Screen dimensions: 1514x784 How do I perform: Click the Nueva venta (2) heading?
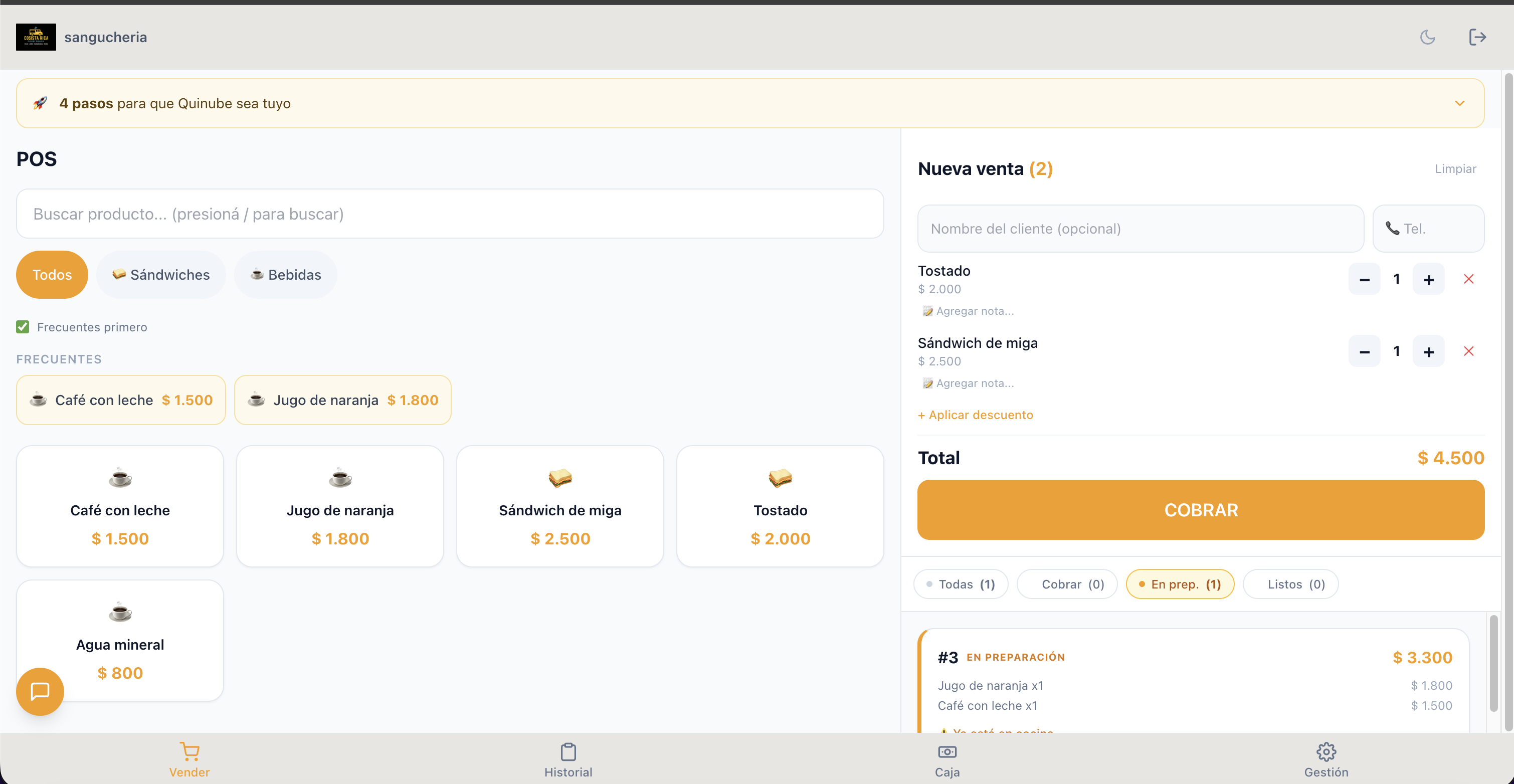[985, 168]
